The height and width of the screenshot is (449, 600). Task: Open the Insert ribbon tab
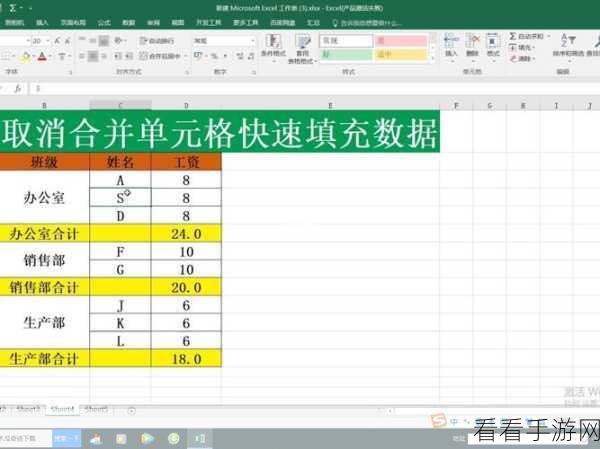point(42,23)
